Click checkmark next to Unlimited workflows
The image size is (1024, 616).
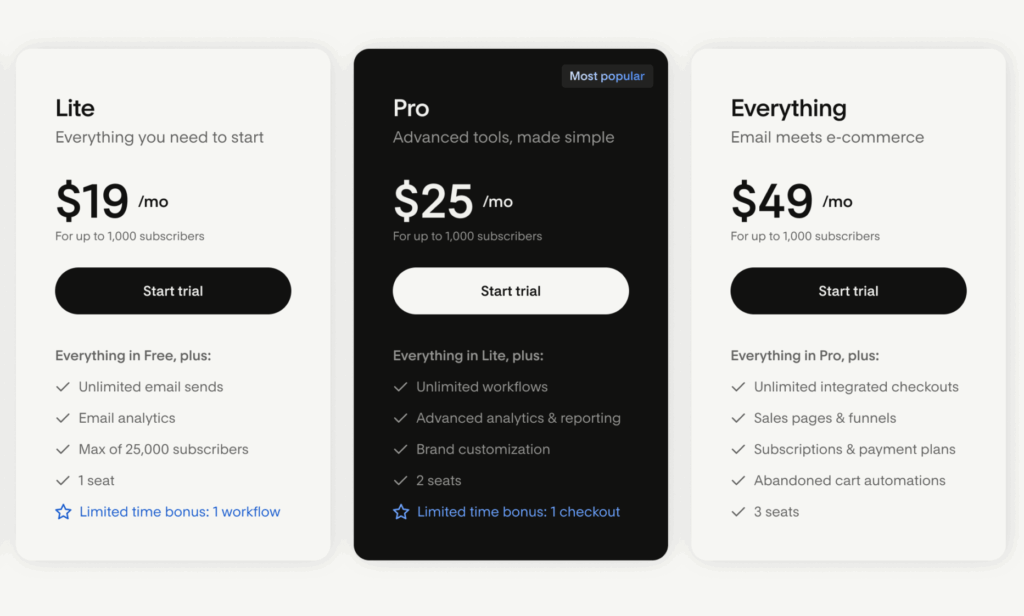pyautogui.click(x=401, y=387)
